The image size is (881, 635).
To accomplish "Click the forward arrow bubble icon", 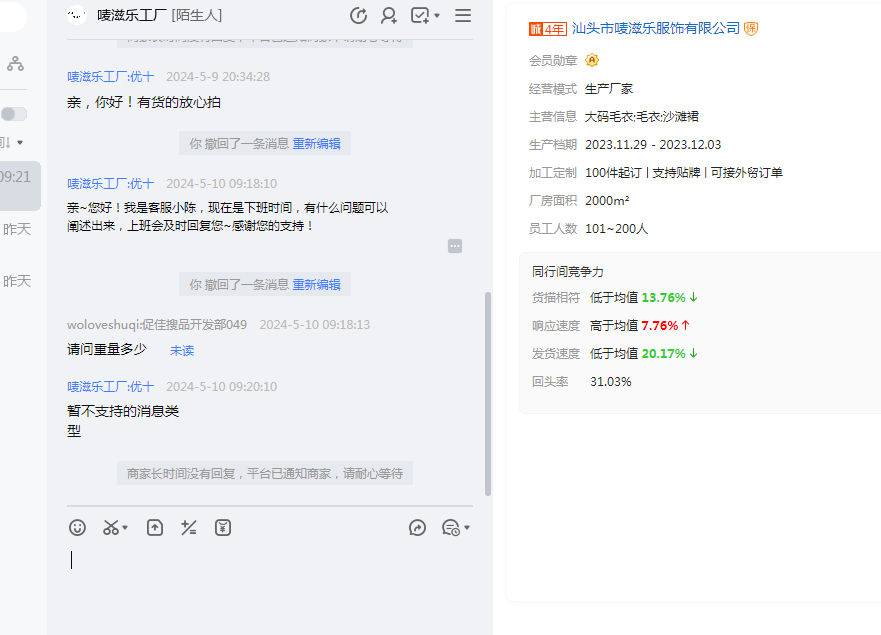I will point(418,528).
